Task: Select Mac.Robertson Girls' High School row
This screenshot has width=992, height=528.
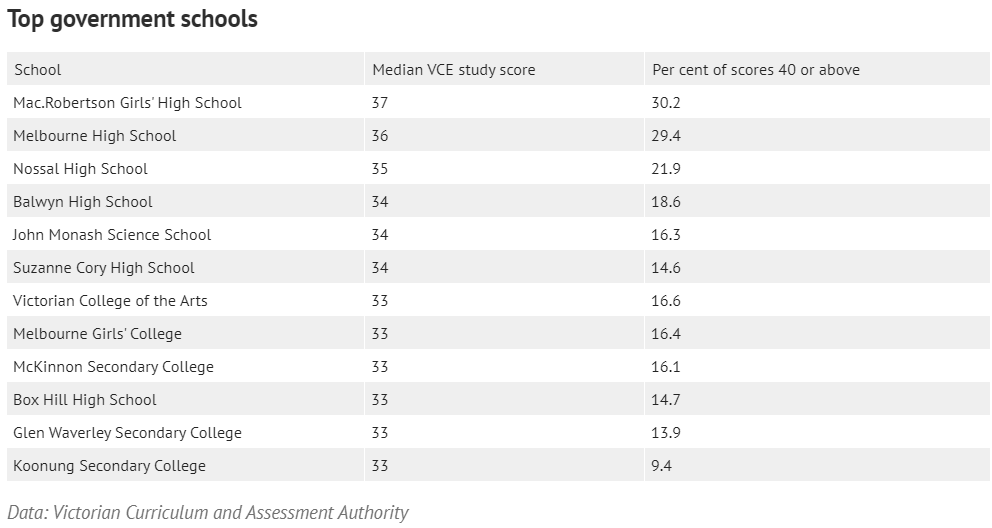Action: pyautogui.click(x=499, y=102)
